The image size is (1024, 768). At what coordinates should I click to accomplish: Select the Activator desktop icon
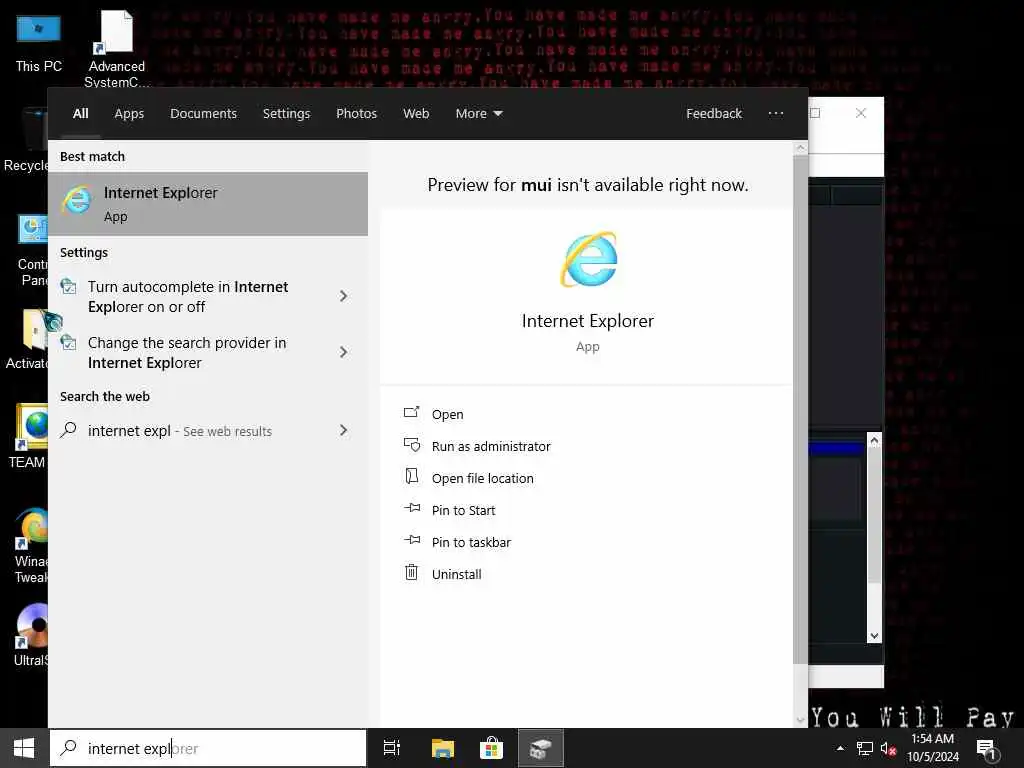tap(25, 340)
